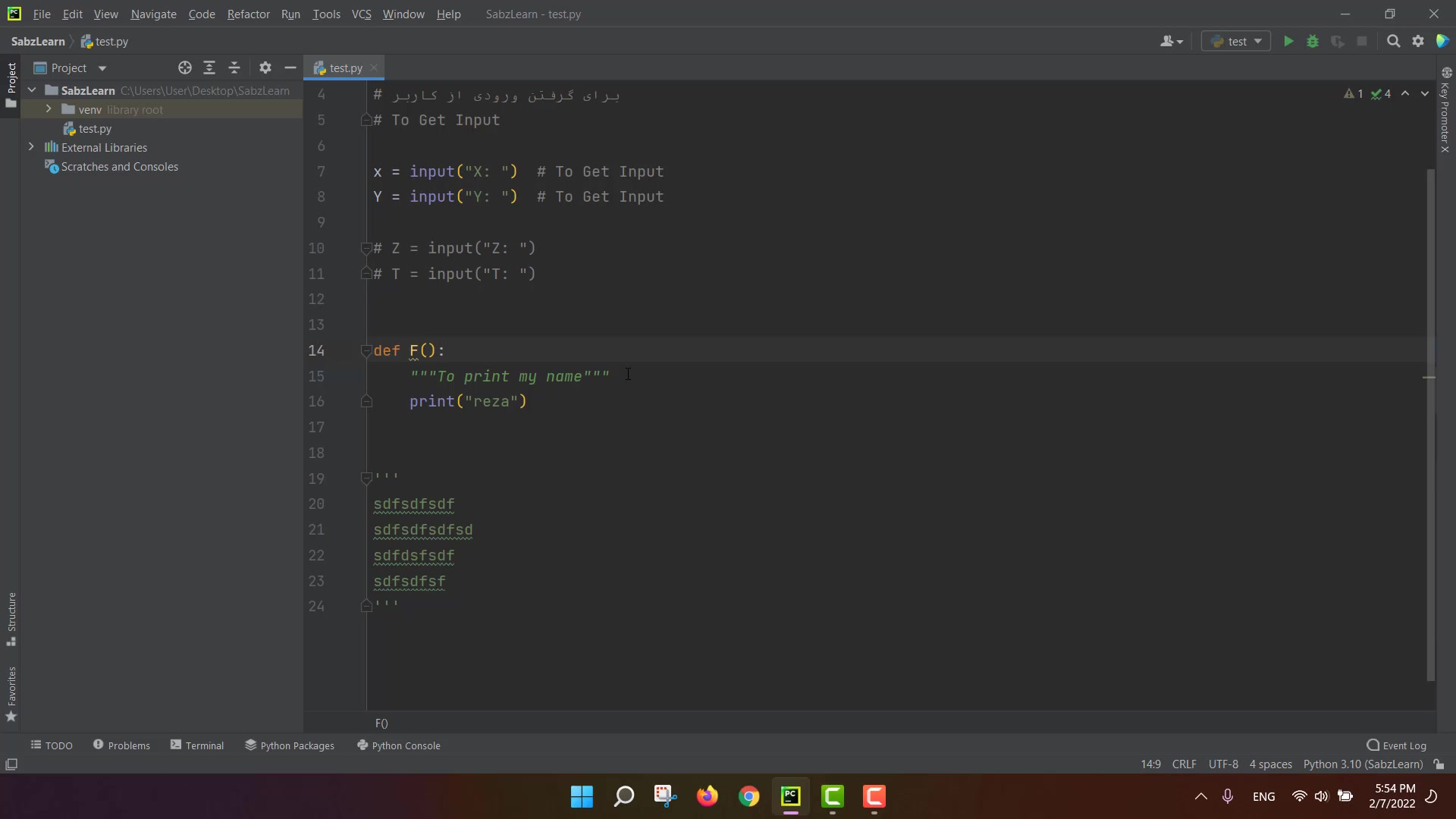This screenshot has height=819, width=1456.
Task: Open the Refactor menu
Action: click(248, 14)
